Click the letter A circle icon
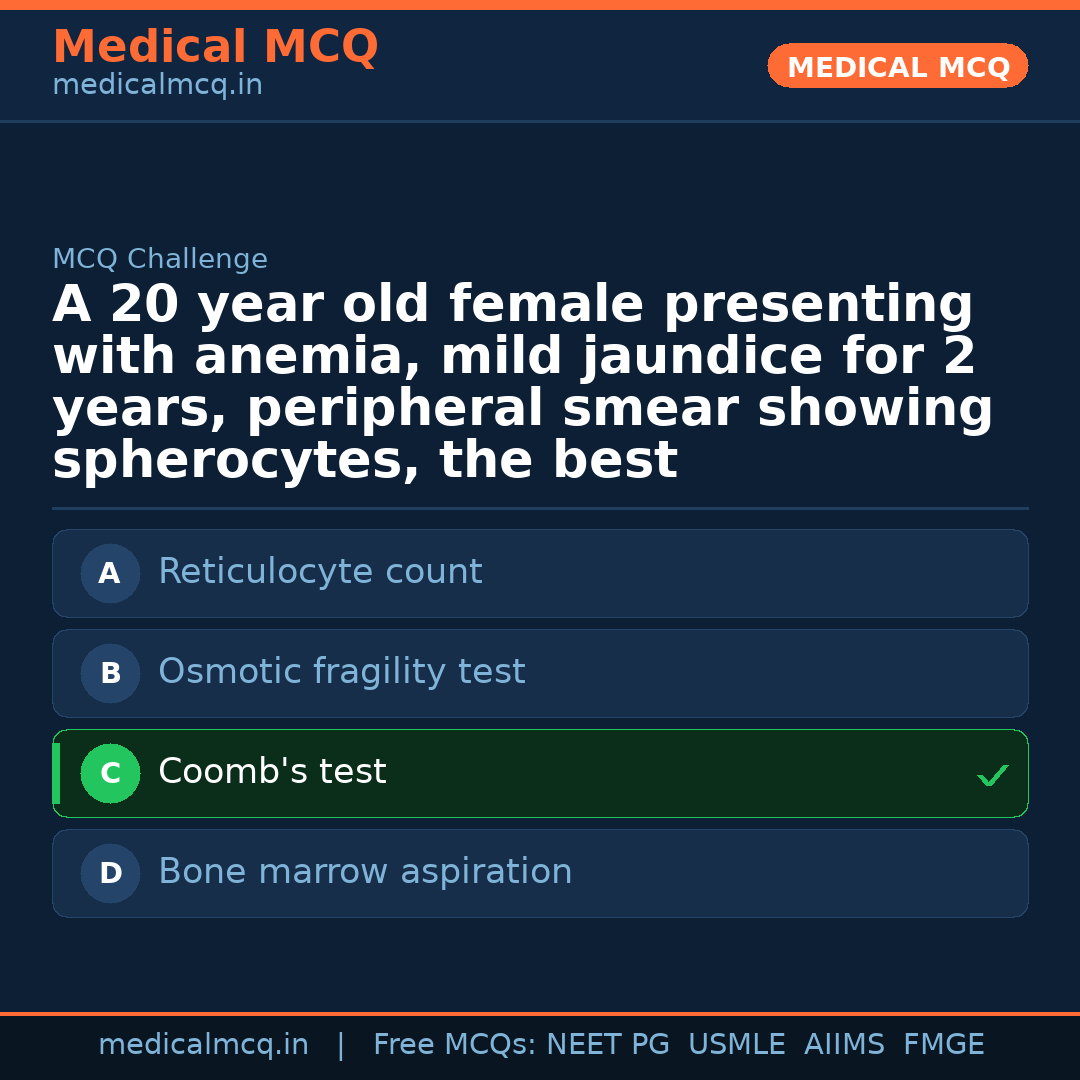This screenshot has height=1080, width=1080. [110, 574]
